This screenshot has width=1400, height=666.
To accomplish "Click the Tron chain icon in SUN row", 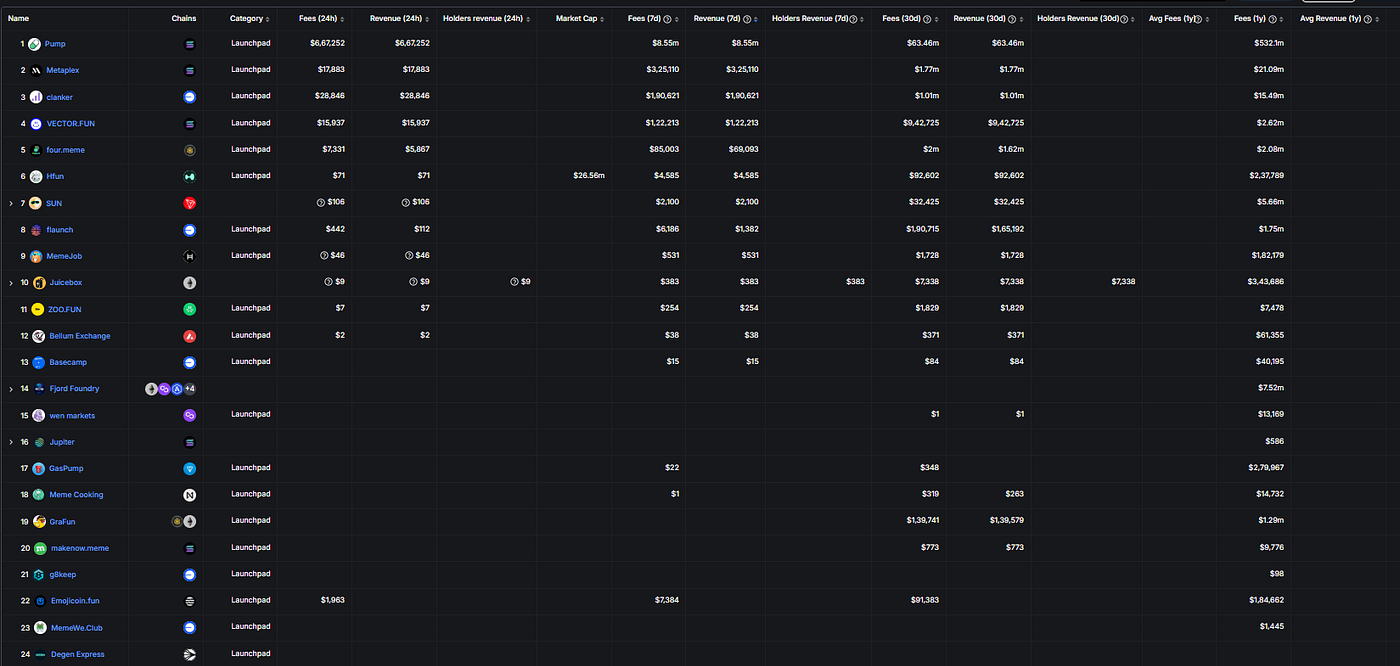I will (x=190, y=203).
